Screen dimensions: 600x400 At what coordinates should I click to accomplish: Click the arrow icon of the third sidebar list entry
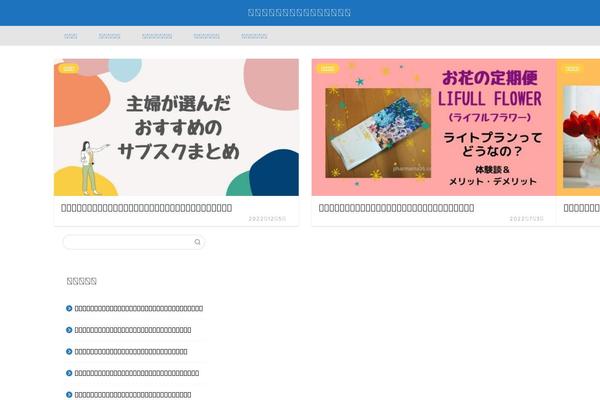tap(69, 351)
